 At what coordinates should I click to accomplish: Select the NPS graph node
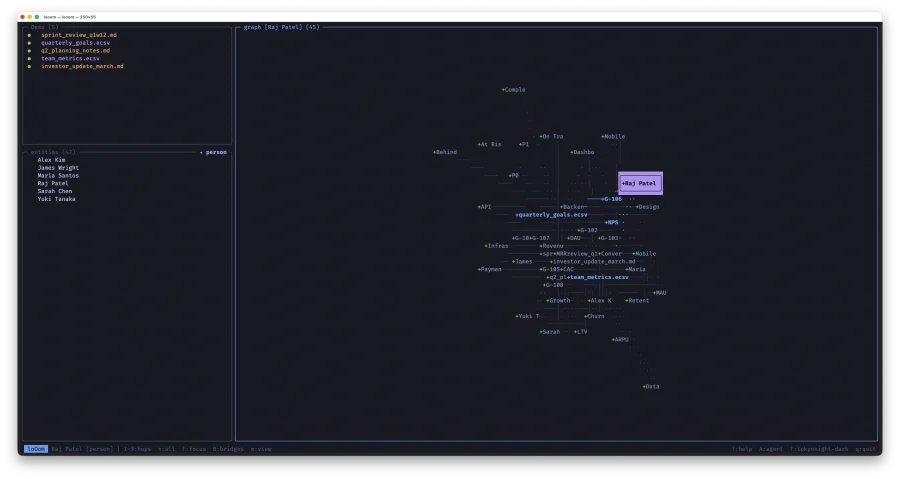pyautogui.click(x=612, y=222)
